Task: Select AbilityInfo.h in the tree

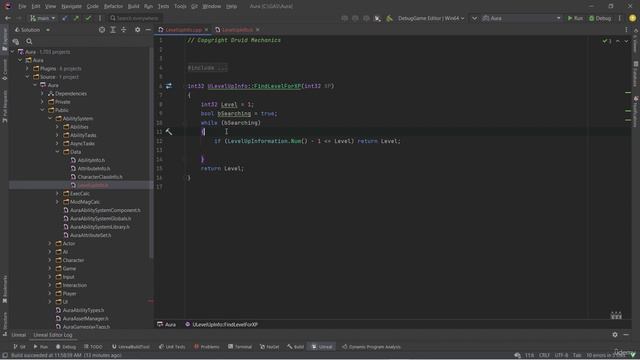Action: (91, 160)
